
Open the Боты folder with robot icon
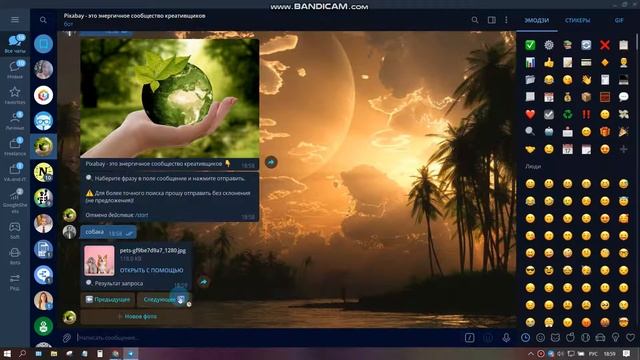coord(15,256)
